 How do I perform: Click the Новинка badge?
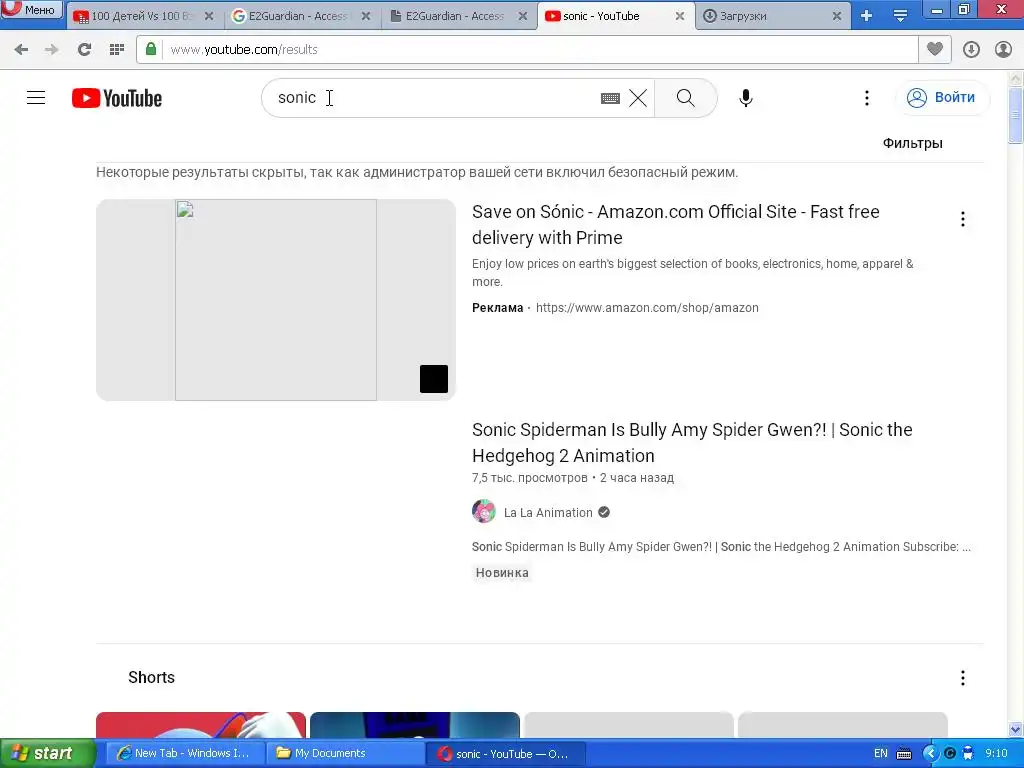(502, 573)
